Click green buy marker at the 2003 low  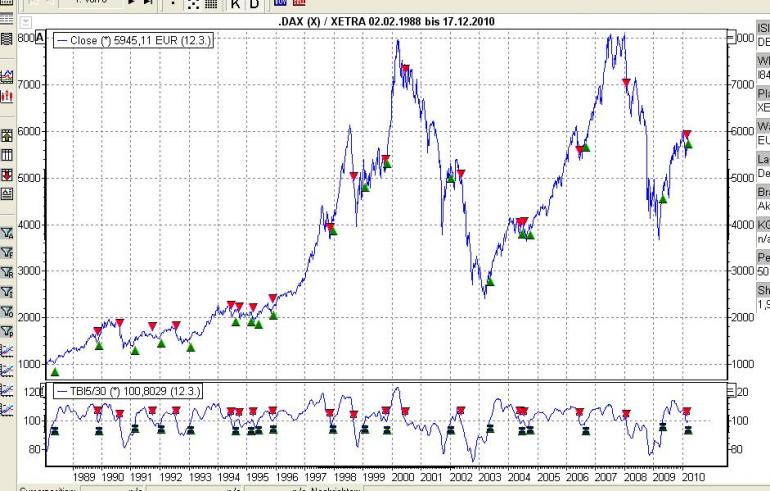[490, 281]
